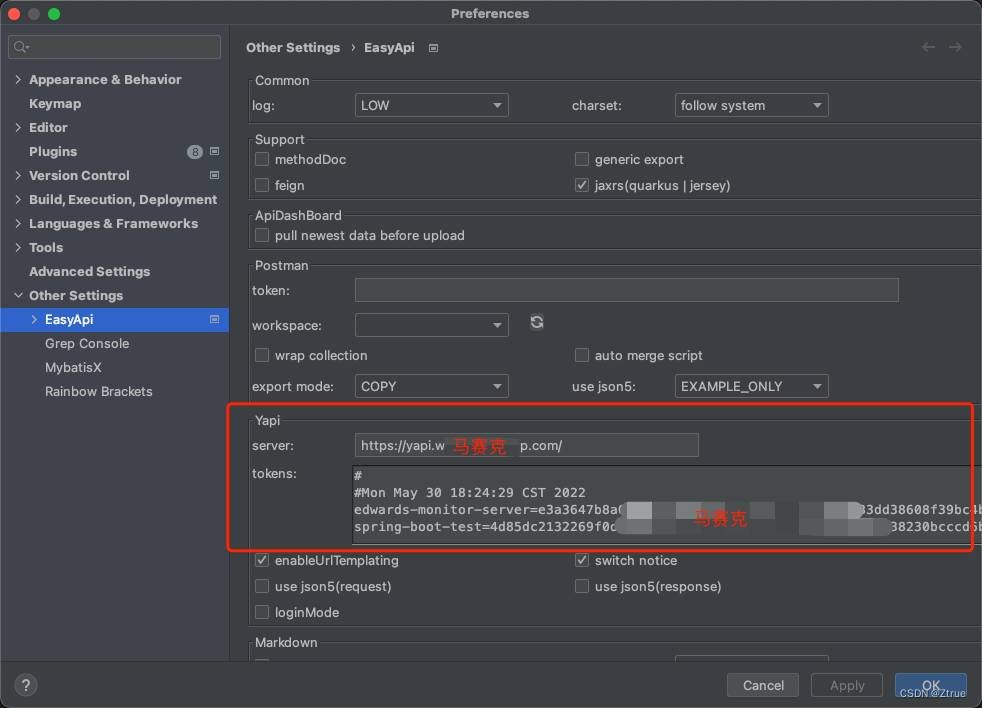This screenshot has width=982, height=708.
Task: Go back with the left arrow icon
Action: click(928, 48)
